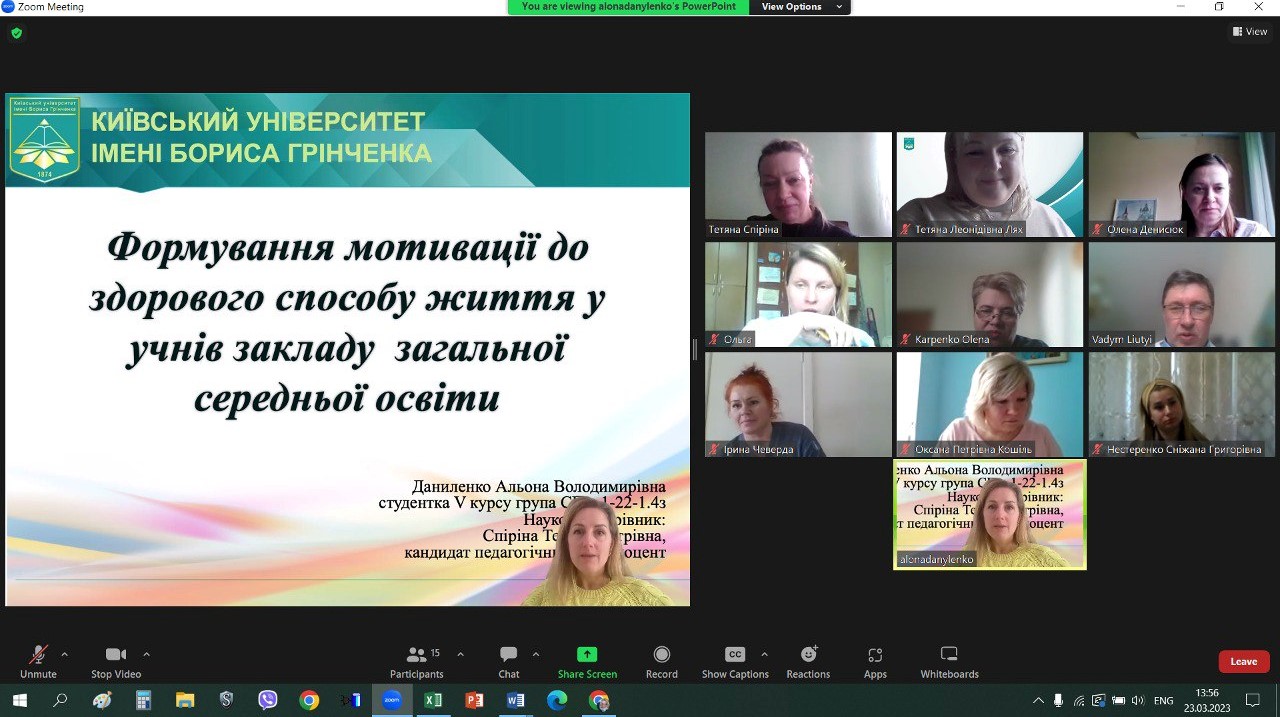
Task: Click the green encryption shield icon
Action: (x=16, y=33)
